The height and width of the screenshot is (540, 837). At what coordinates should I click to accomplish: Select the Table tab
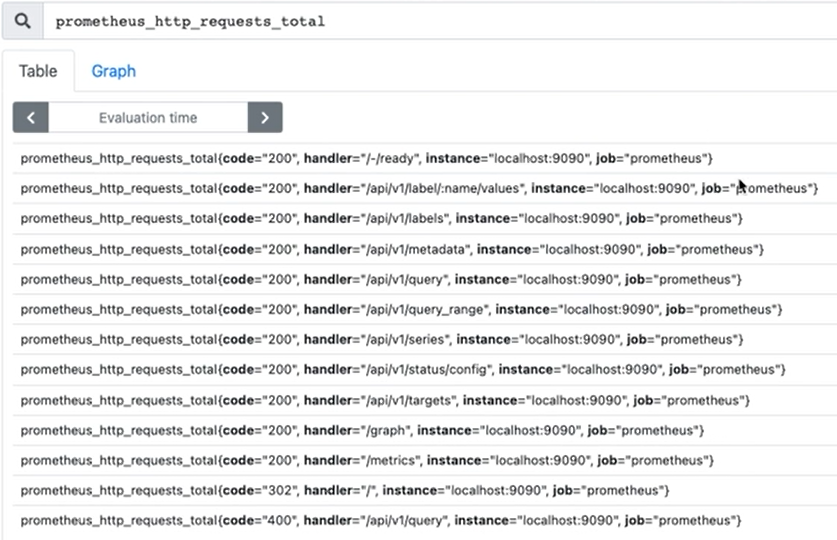pyautogui.click(x=38, y=71)
